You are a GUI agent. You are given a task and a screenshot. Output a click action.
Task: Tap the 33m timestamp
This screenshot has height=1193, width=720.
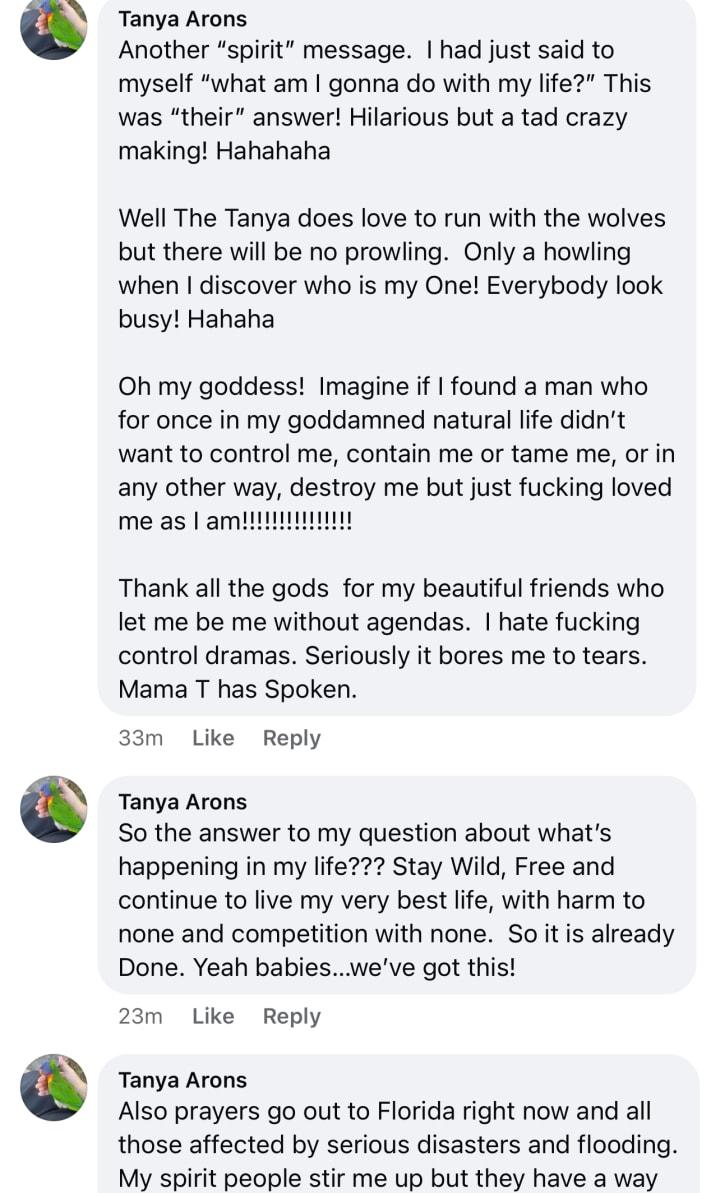pyautogui.click(x=140, y=738)
